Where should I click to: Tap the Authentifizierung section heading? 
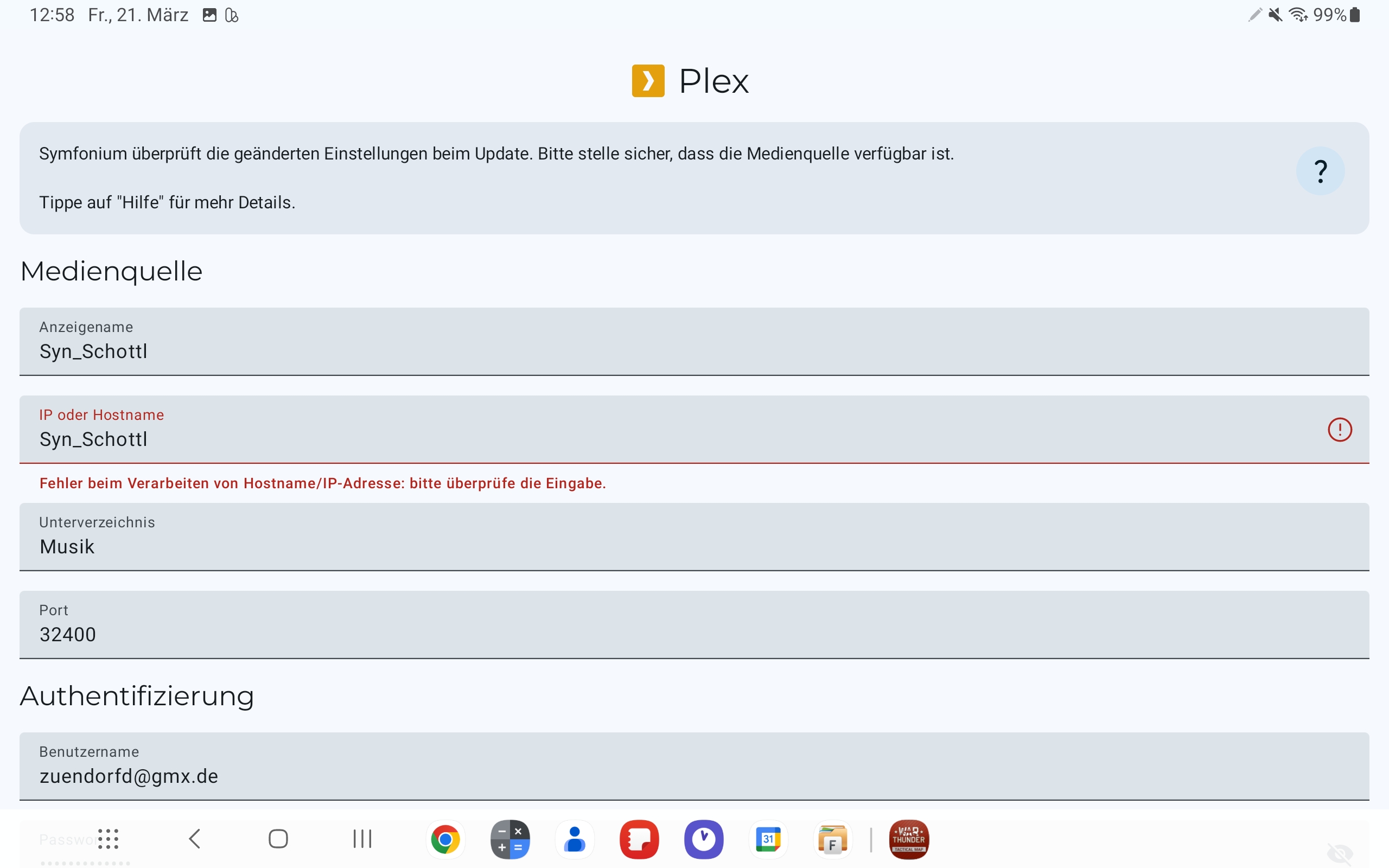point(137,697)
